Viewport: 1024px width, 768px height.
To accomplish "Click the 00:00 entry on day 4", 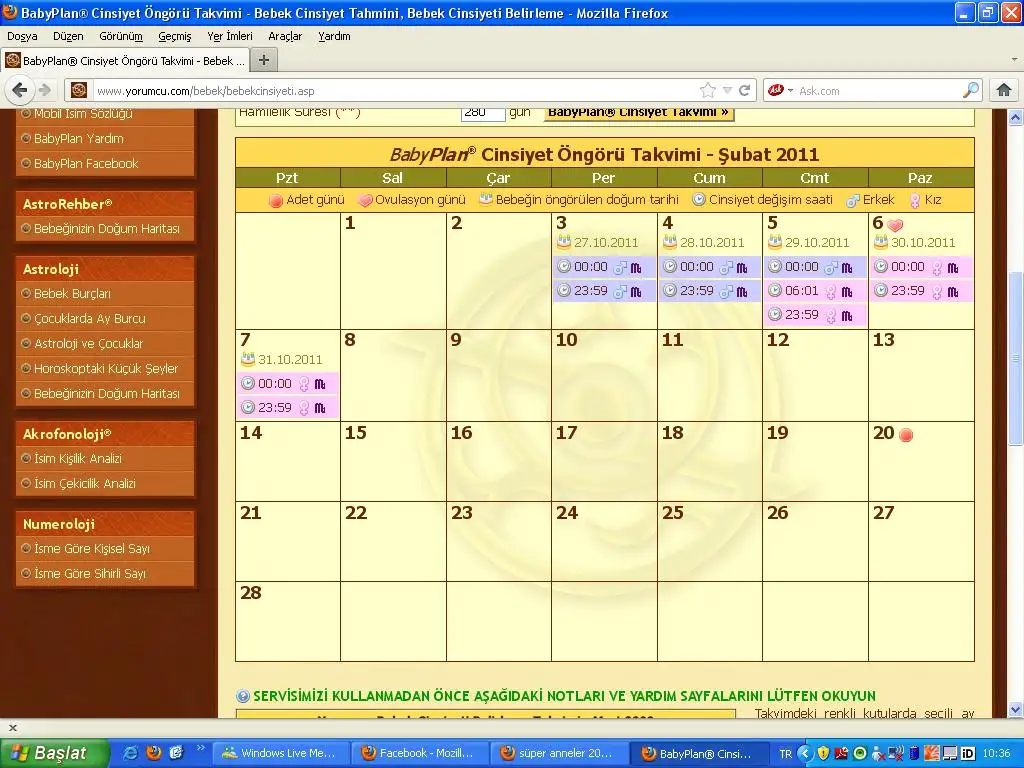I will [709, 267].
